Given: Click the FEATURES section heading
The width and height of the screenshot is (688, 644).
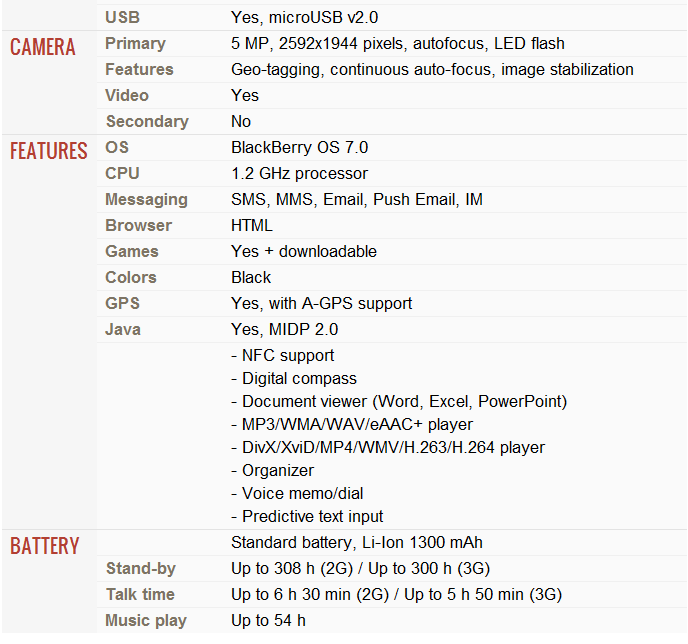Looking at the screenshot, I should pyautogui.click(x=49, y=151).
